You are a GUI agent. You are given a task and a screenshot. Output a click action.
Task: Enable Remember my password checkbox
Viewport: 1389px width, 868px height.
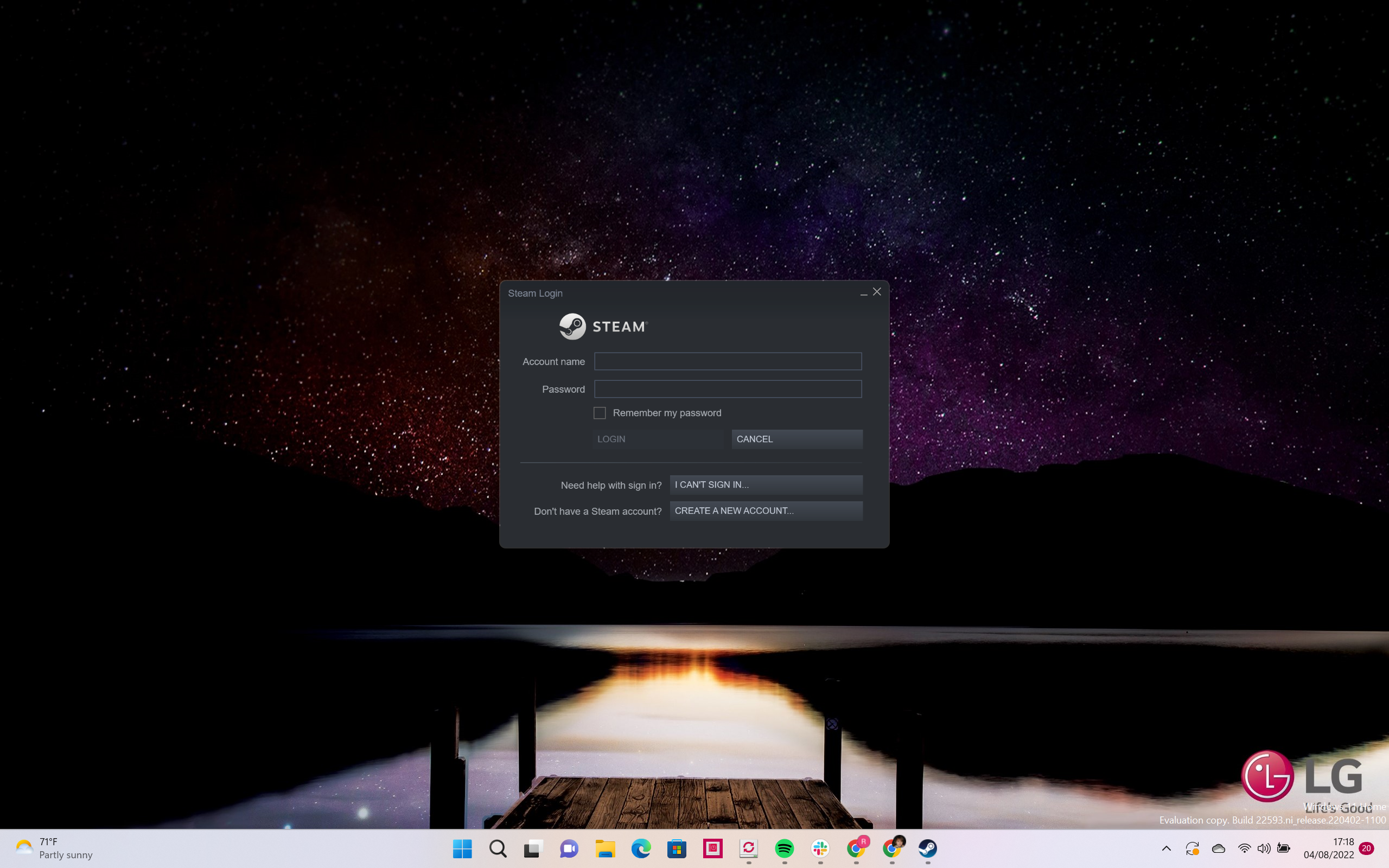point(599,412)
